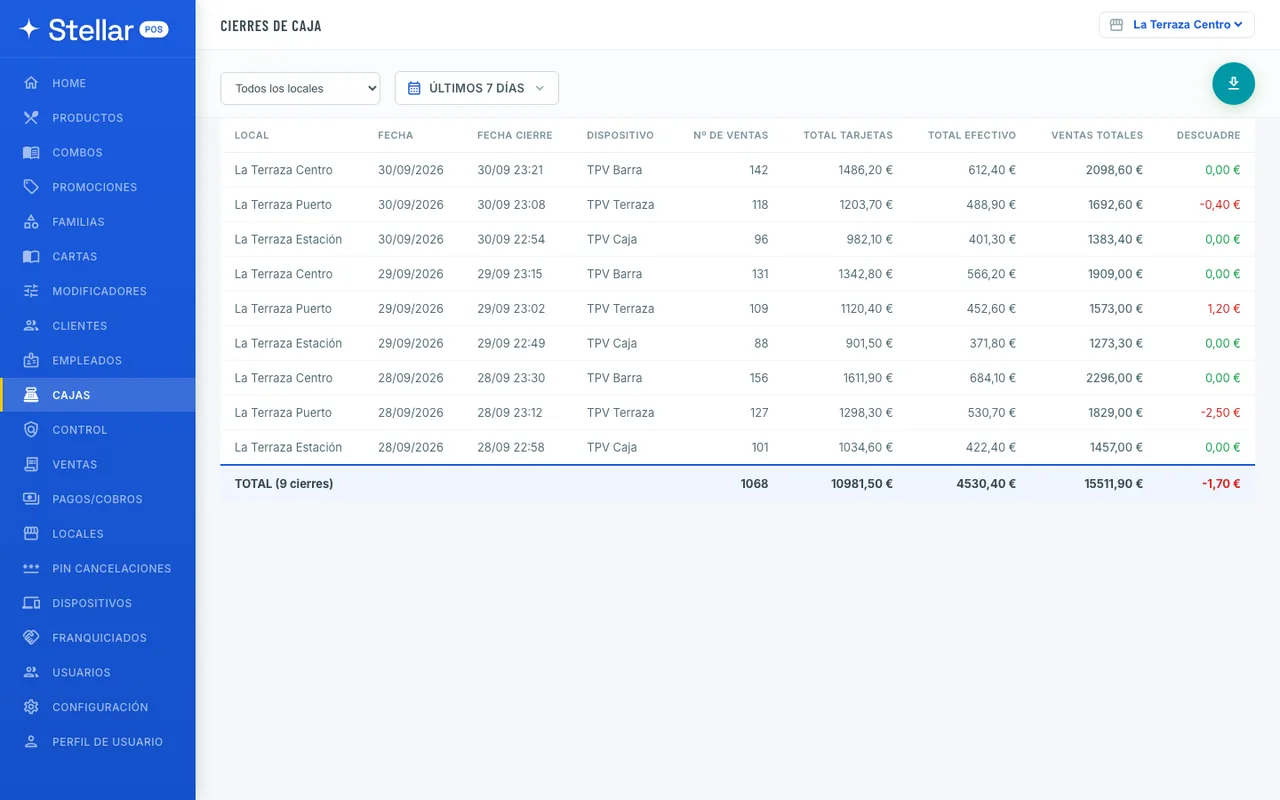Sort by Ventas Totales column header
The width and height of the screenshot is (1280, 800).
pyautogui.click(x=1097, y=135)
